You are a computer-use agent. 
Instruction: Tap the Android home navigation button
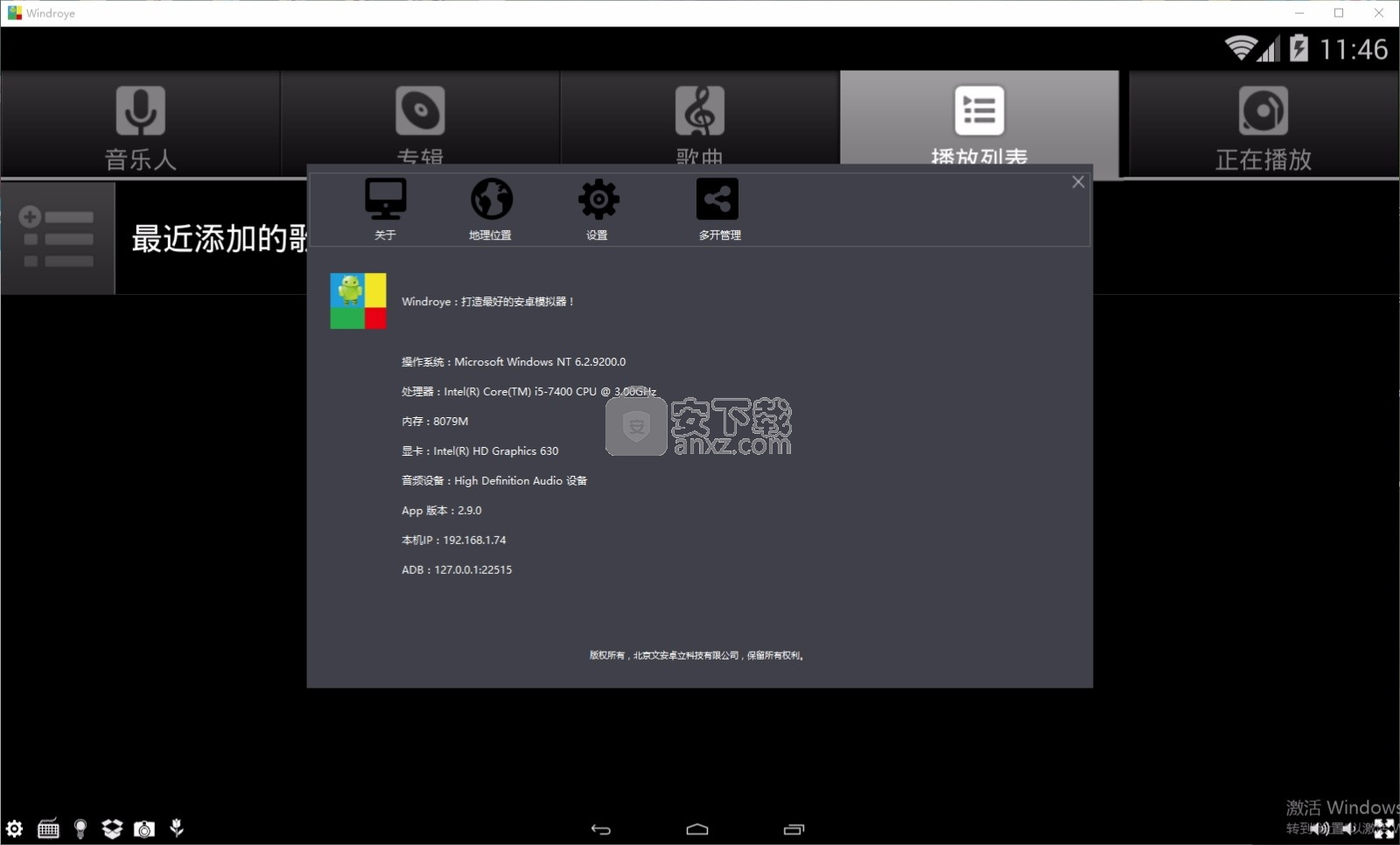pyautogui.click(x=697, y=829)
